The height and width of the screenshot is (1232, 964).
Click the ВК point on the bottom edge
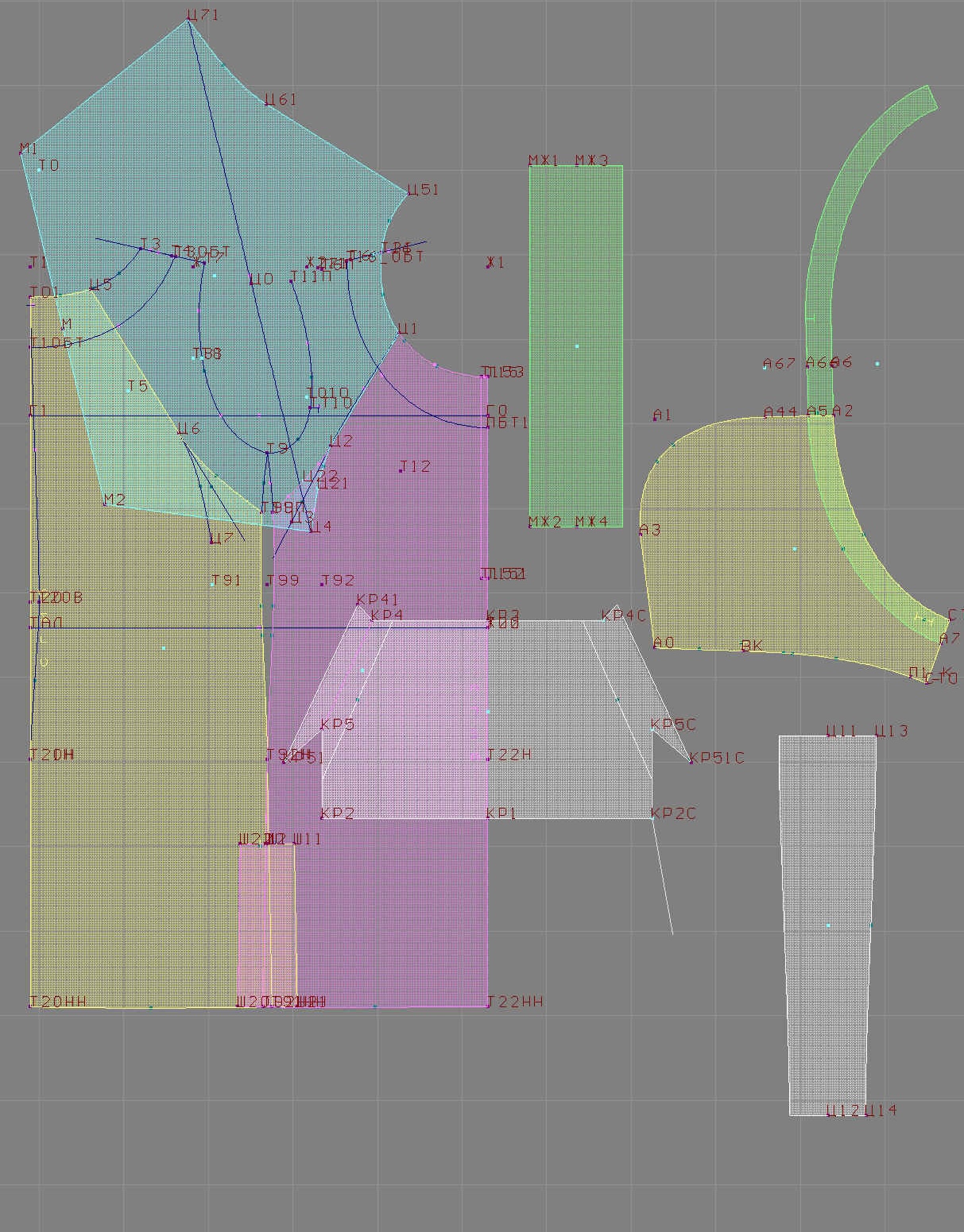click(x=743, y=649)
